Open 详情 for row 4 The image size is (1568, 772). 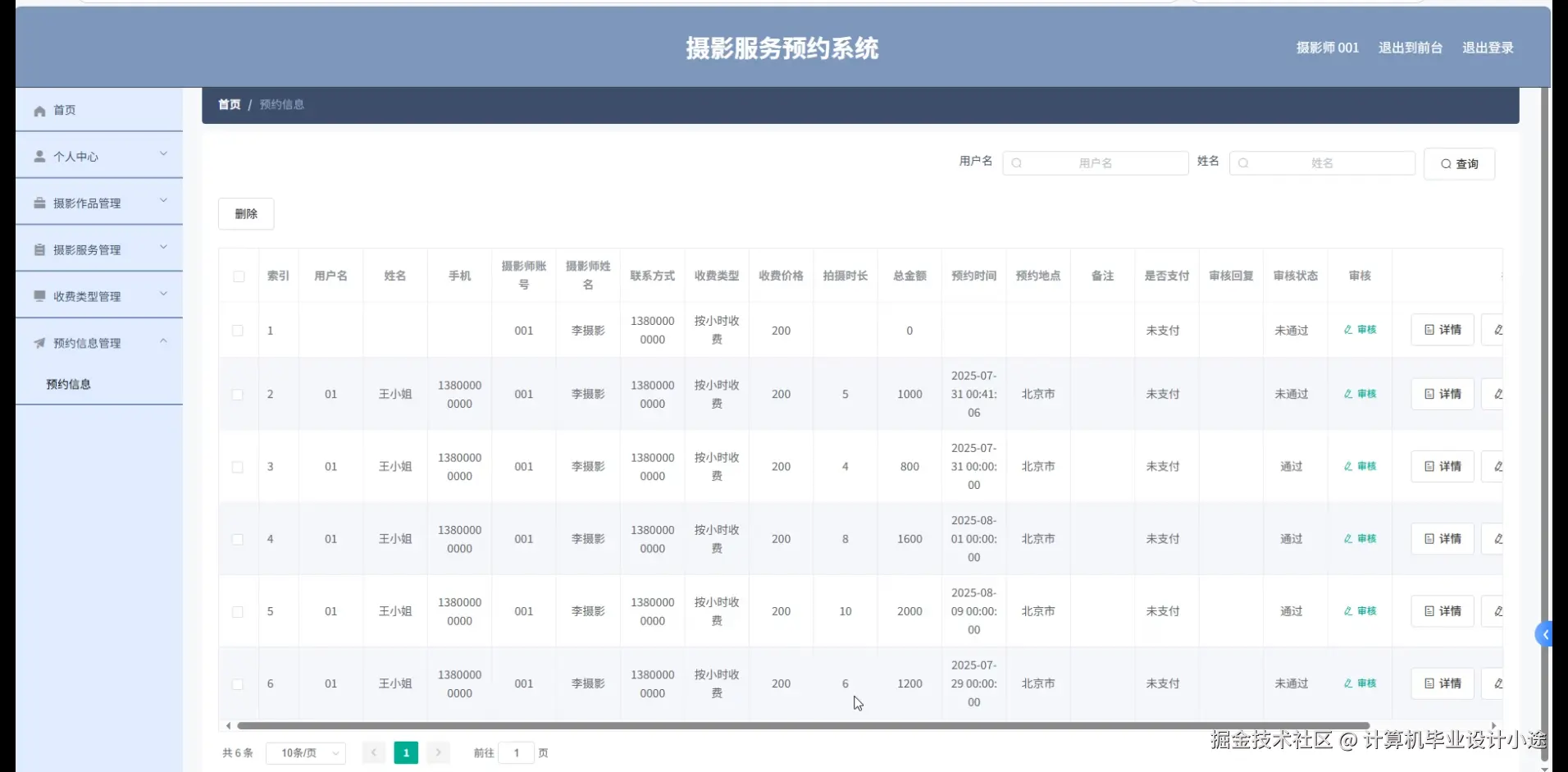click(x=1443, y=539)
